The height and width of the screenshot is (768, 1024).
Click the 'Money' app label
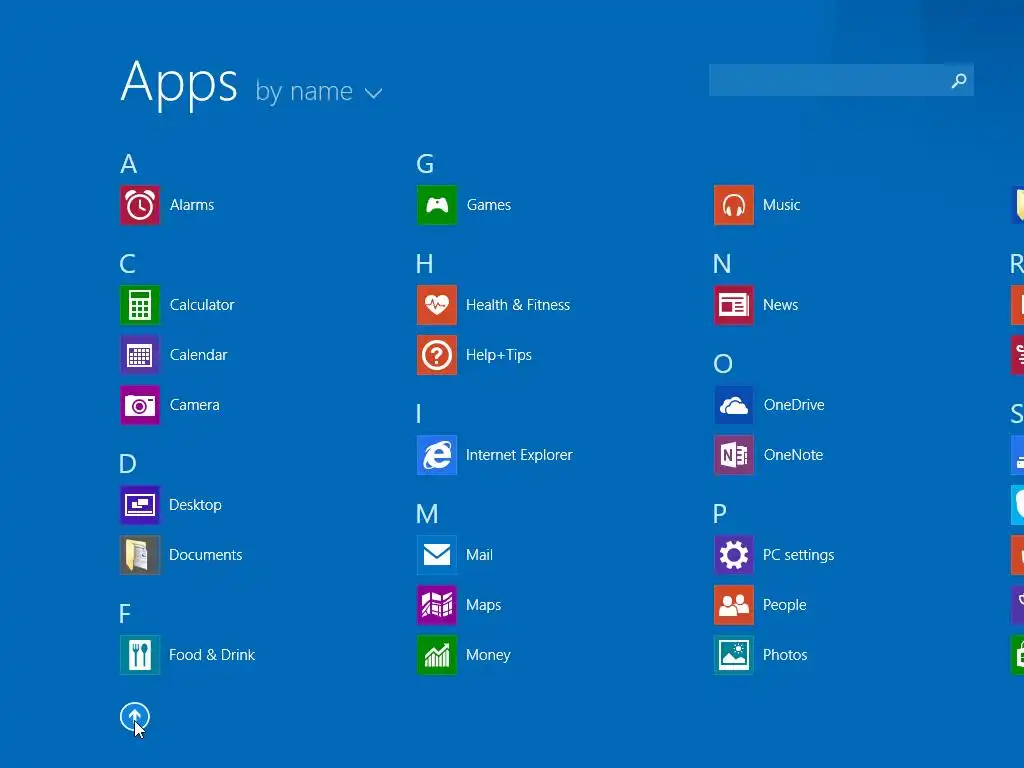pyautogui.click(x=488, y=655)
